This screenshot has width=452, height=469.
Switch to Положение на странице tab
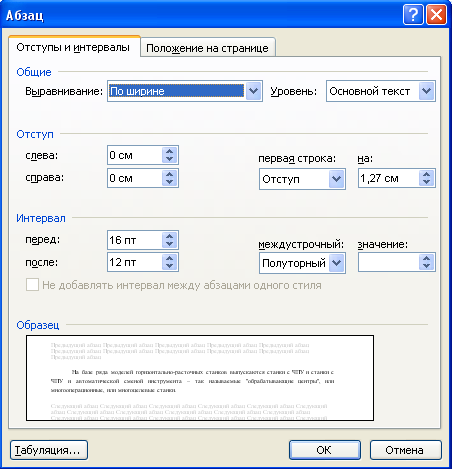click(207, 48)
